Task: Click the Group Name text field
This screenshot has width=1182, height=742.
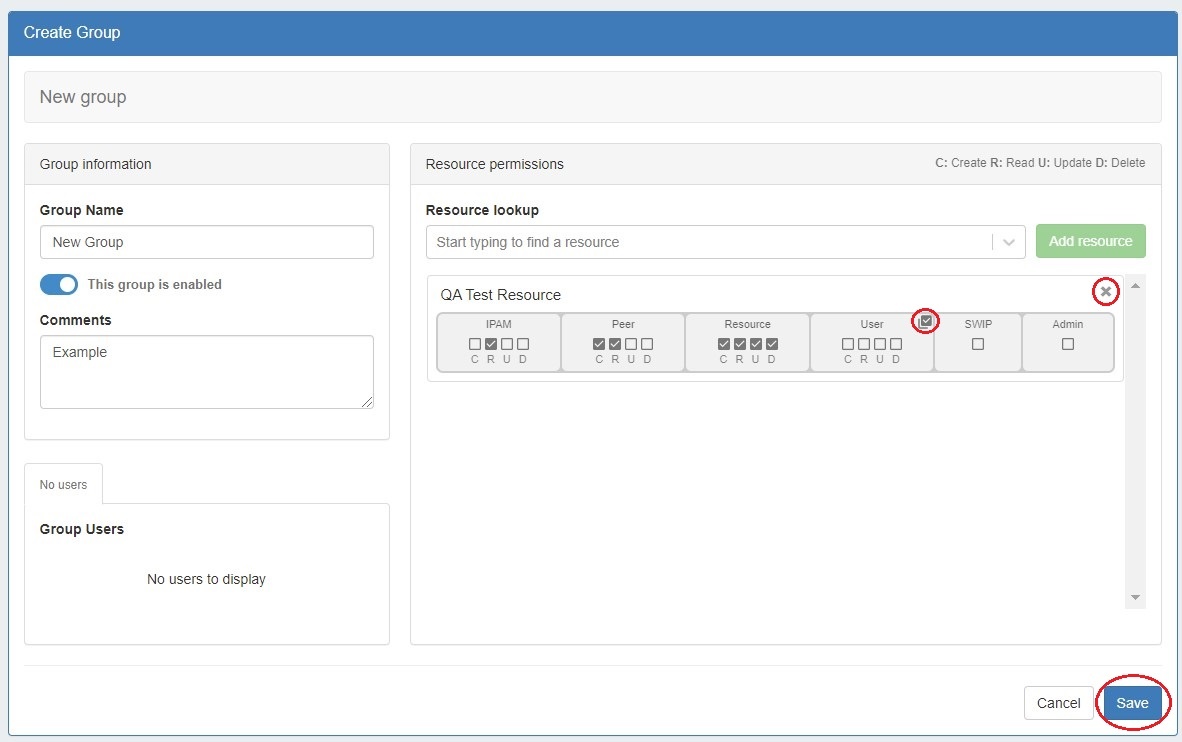Action: coord(206,242)
